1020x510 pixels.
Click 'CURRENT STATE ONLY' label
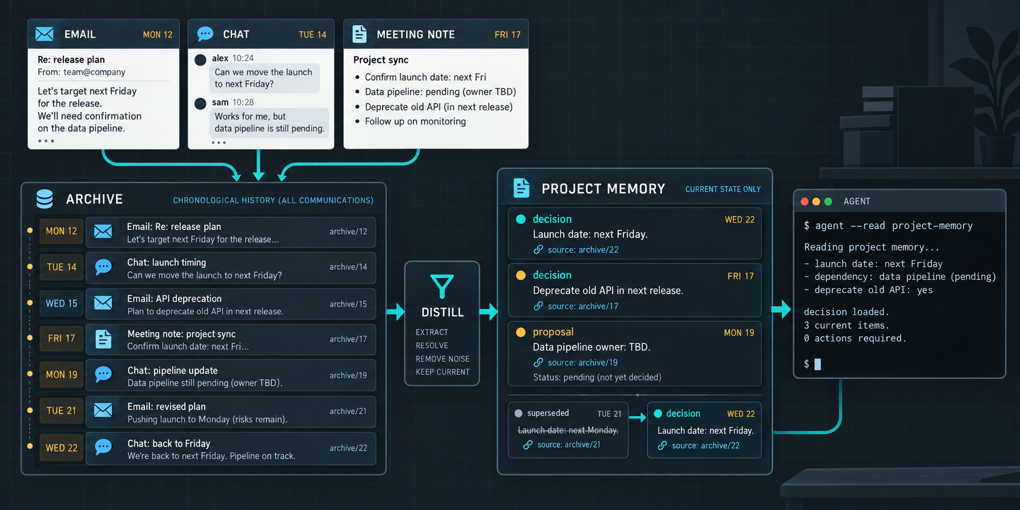[723, 189]
